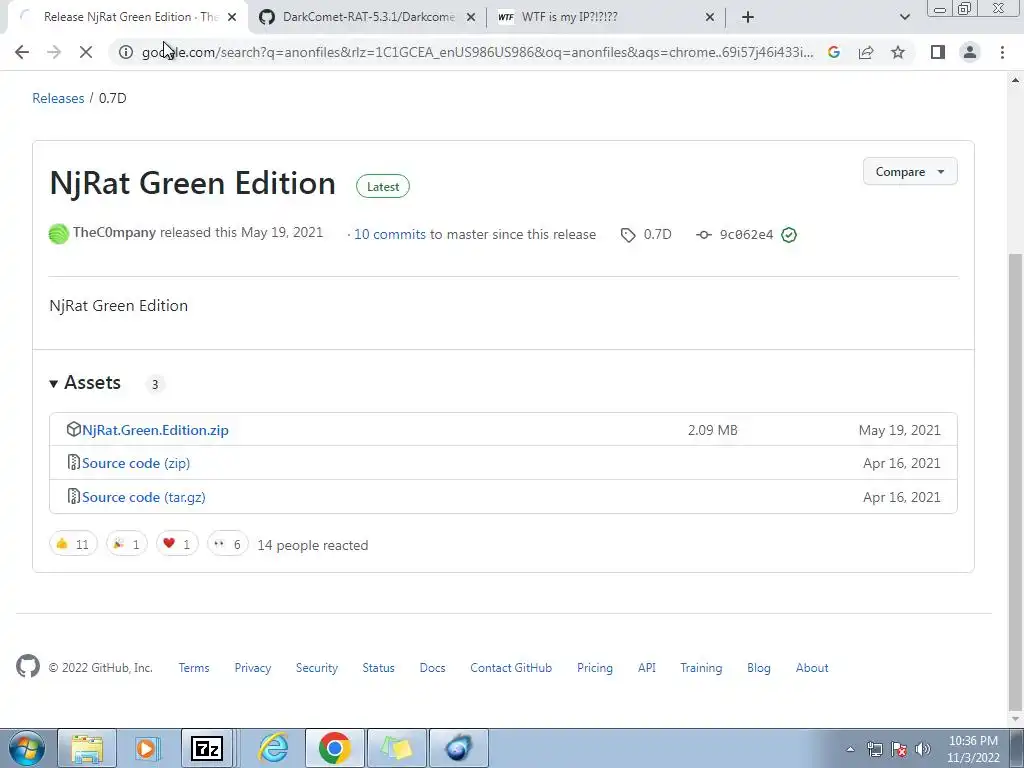Image resolution: width=1024 pixels, height=768 pixels.
Task: Open Windows Explorer from the taskbar
Action: (87, 748)
